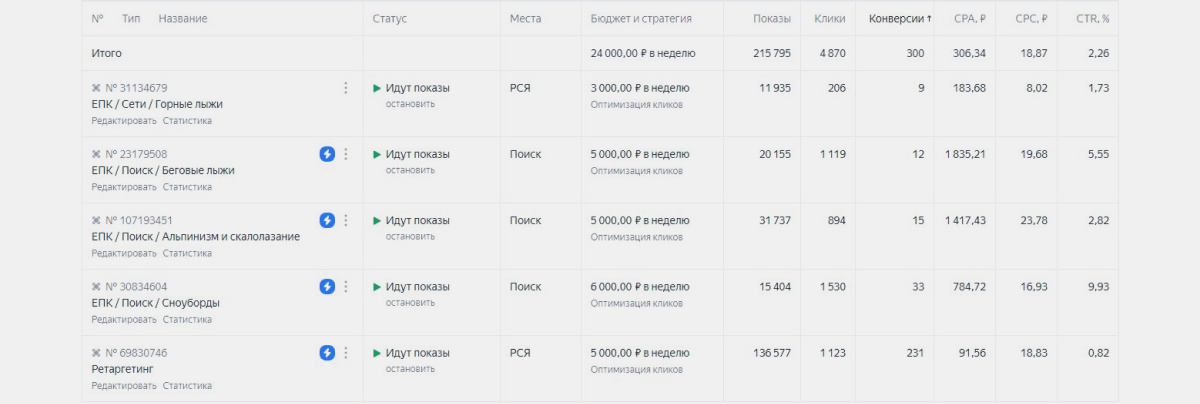This screenshot has height=404, width=1200.
Task: Open Статистика for Сноуборды campaign
Action: 187,320
